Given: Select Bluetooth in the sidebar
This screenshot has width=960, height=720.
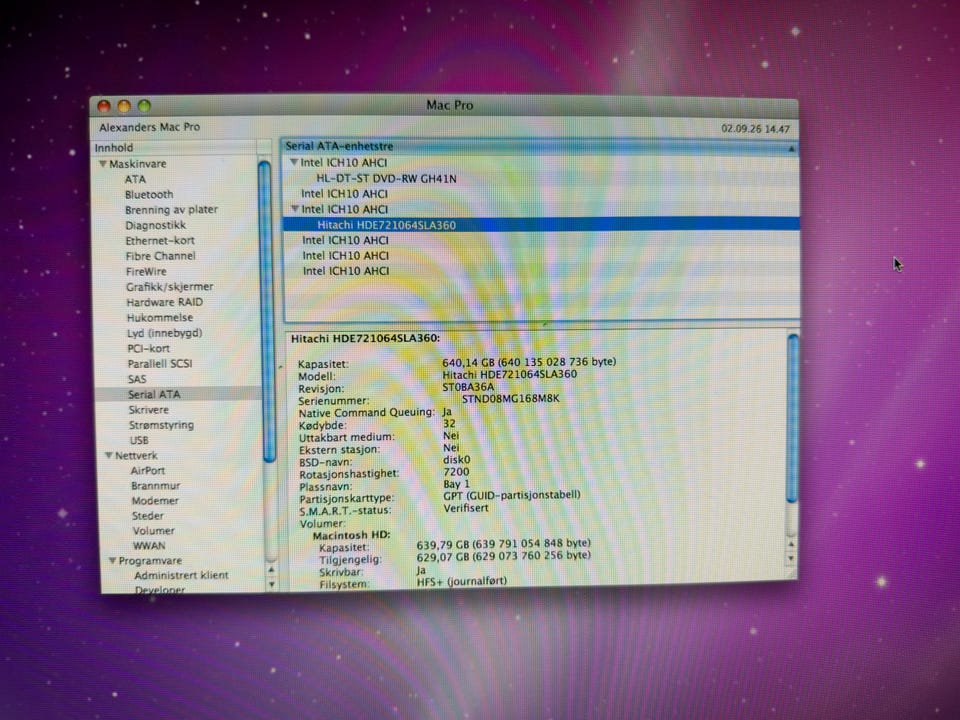Looking at the screenshot, I should point(149,195).
